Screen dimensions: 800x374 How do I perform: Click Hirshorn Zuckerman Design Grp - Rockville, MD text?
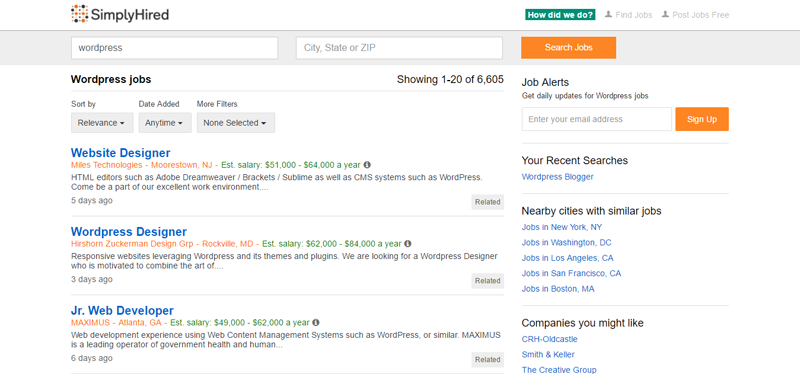pyautogui.click(x=162, y=244)
